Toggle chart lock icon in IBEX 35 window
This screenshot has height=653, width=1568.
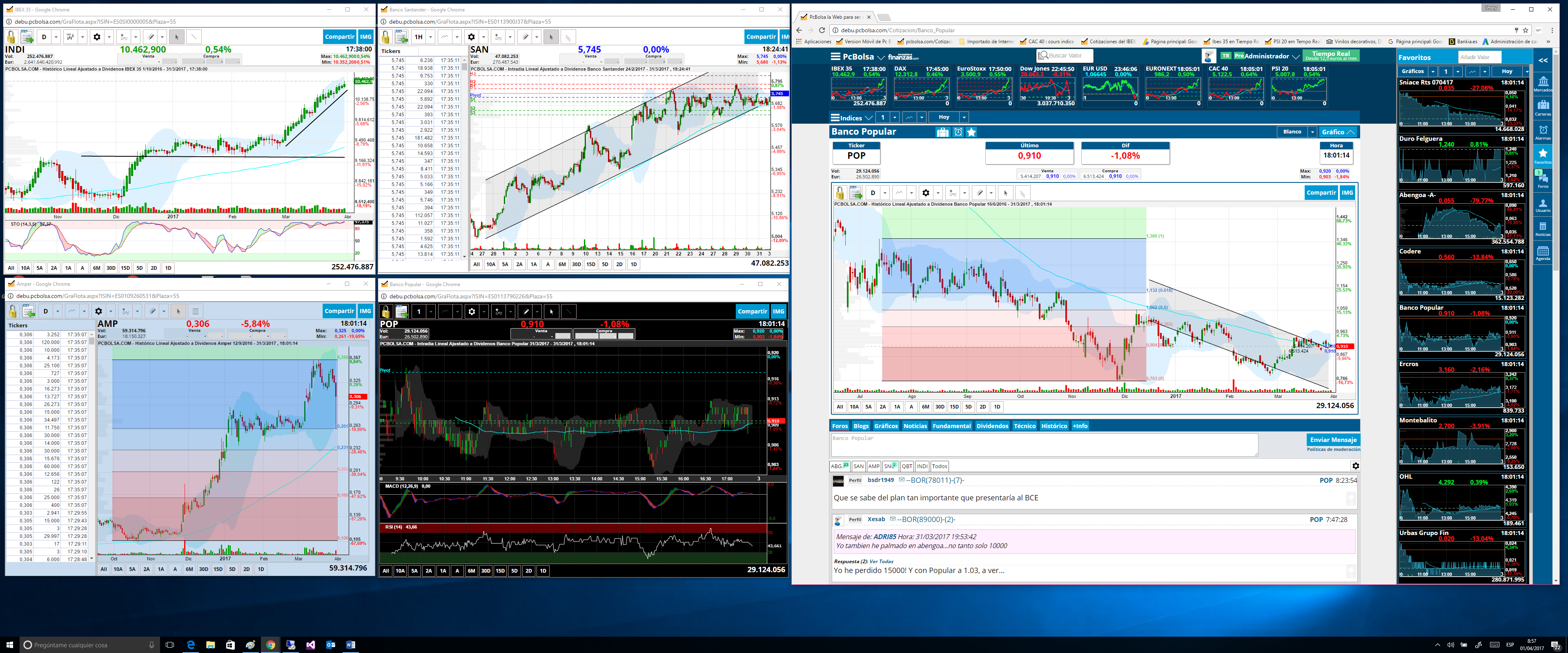11,37
